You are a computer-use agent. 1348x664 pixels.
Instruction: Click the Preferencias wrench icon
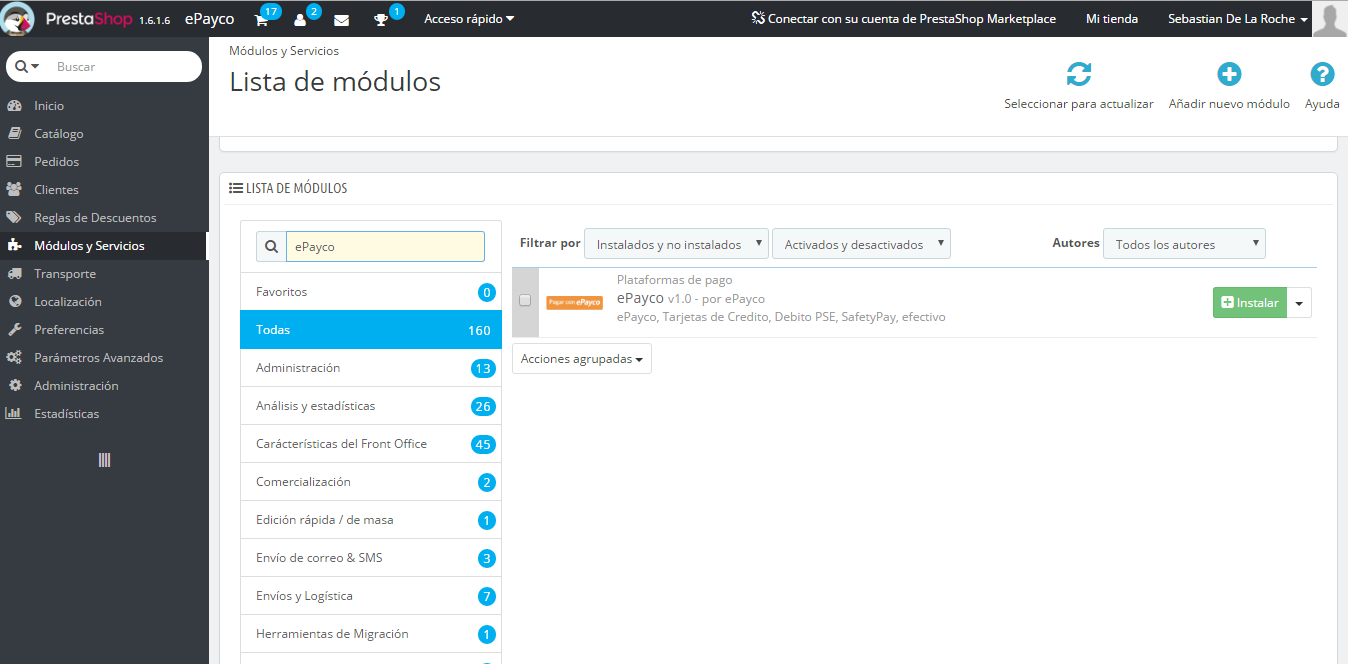[x=14, y=329]
